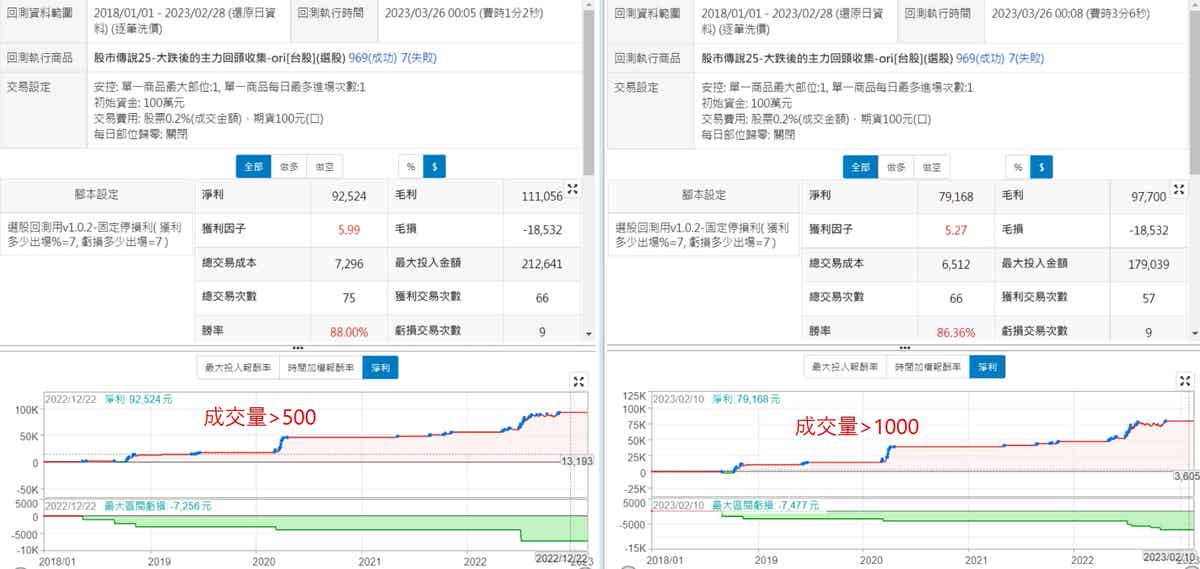The width and height of the screenshot is (1200, 569).
Task: Expand the right statistics table to fullscreen
Action: tap(1178, 188)
